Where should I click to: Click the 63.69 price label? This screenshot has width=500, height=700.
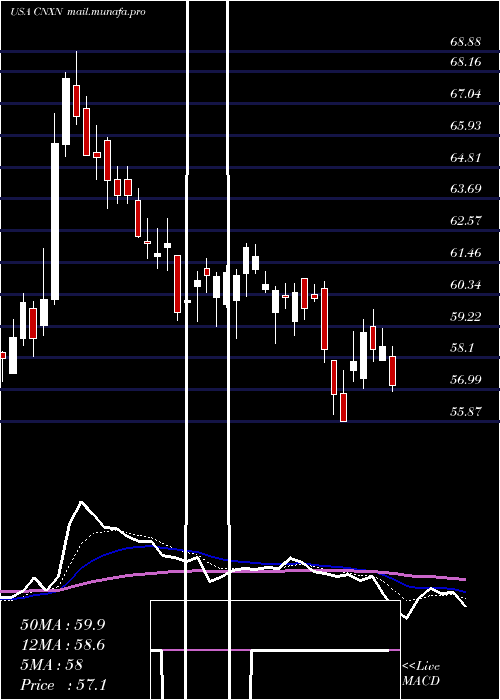click(x=466, y=188)
